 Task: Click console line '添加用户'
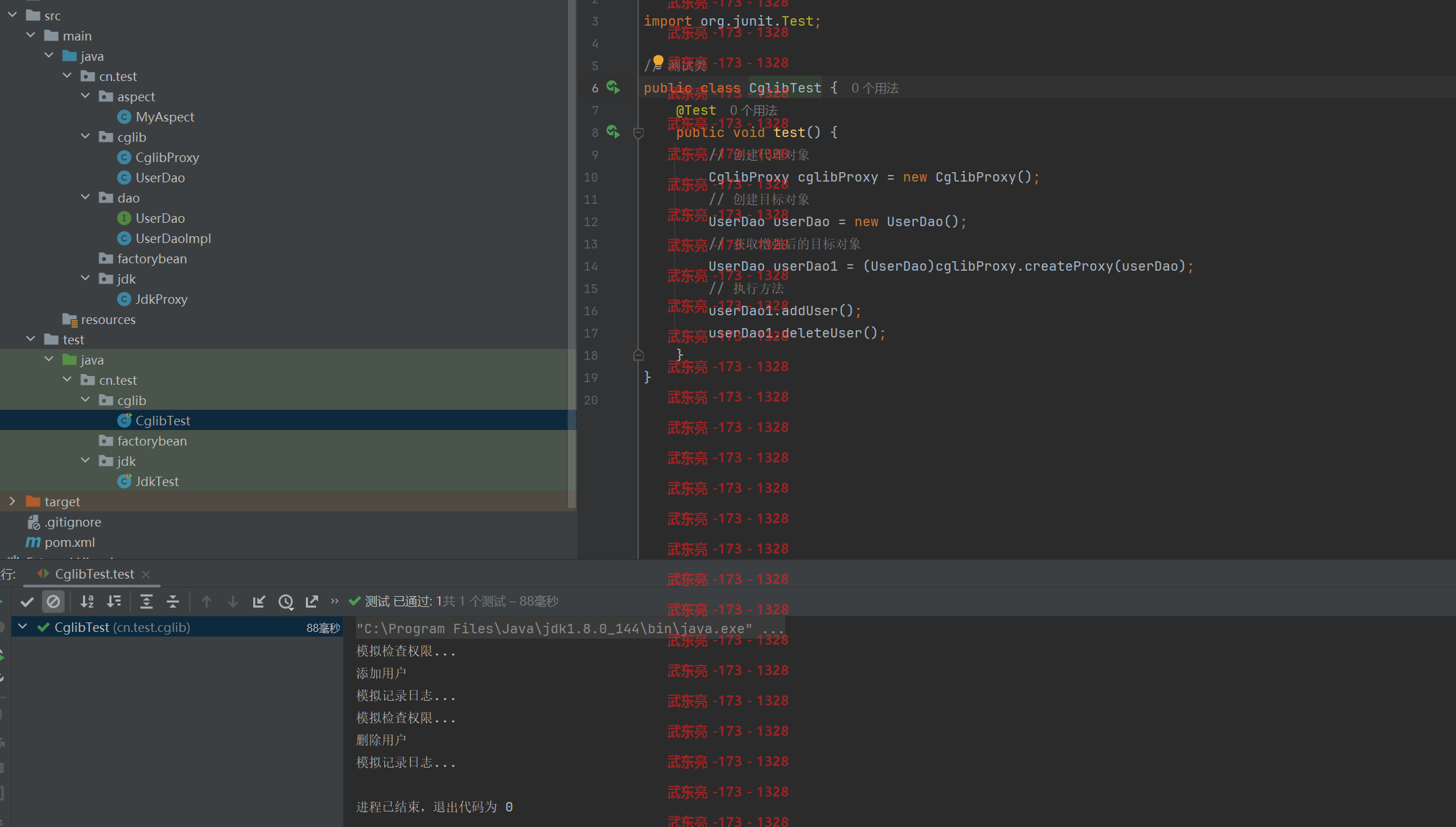(x=381, y=673)
